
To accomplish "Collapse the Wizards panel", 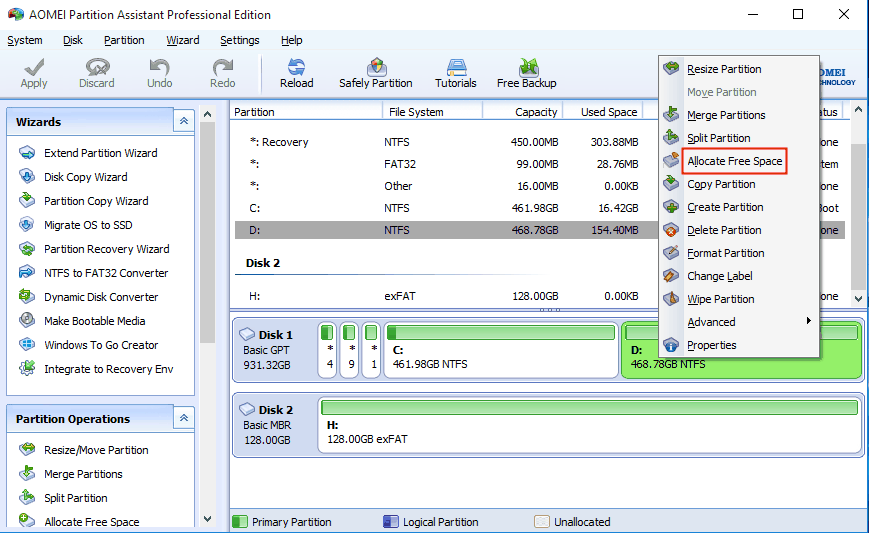I will pos(183,121).
